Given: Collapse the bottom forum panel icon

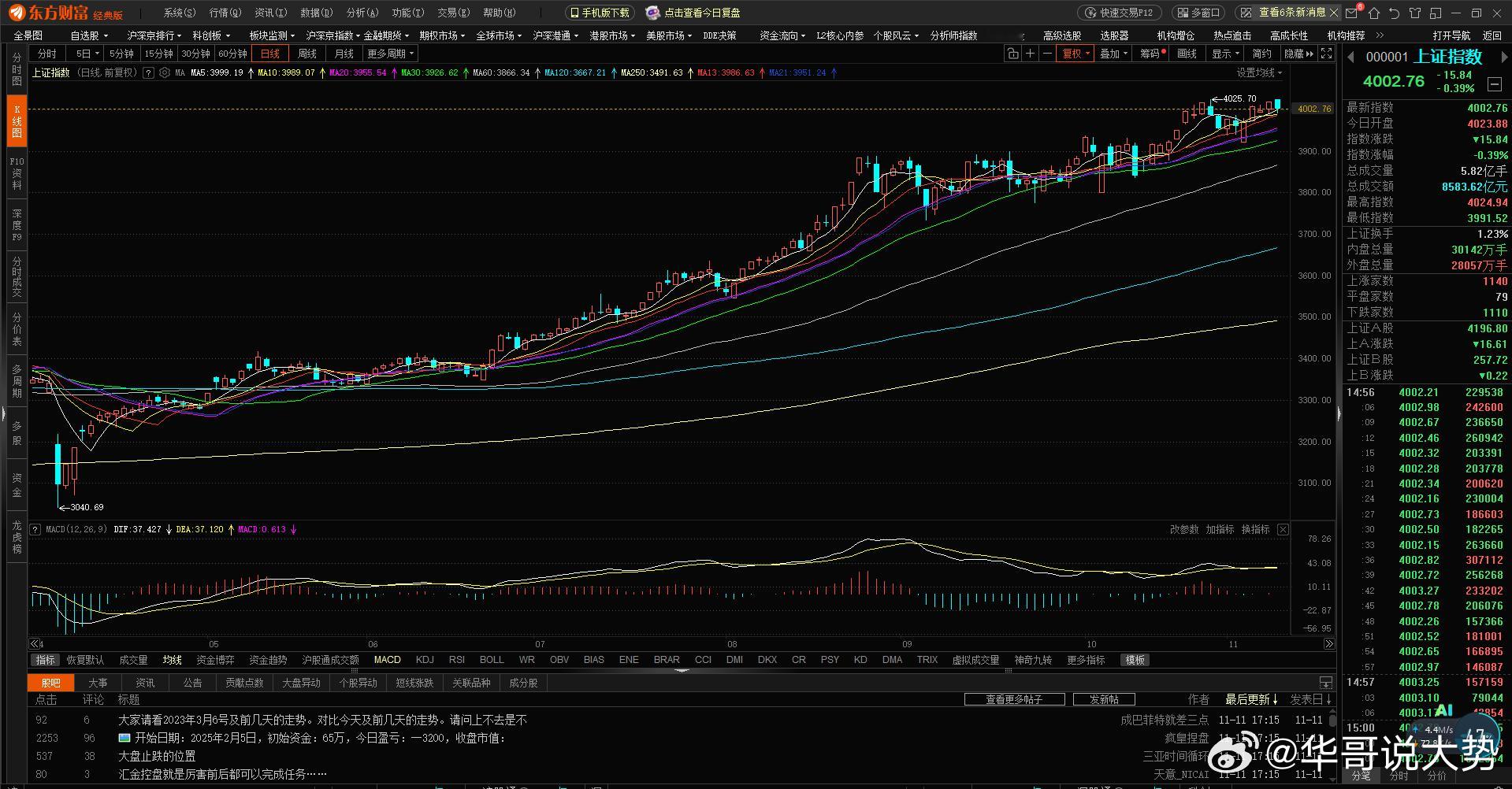Looking at the screenshot, I should 1326,683.
